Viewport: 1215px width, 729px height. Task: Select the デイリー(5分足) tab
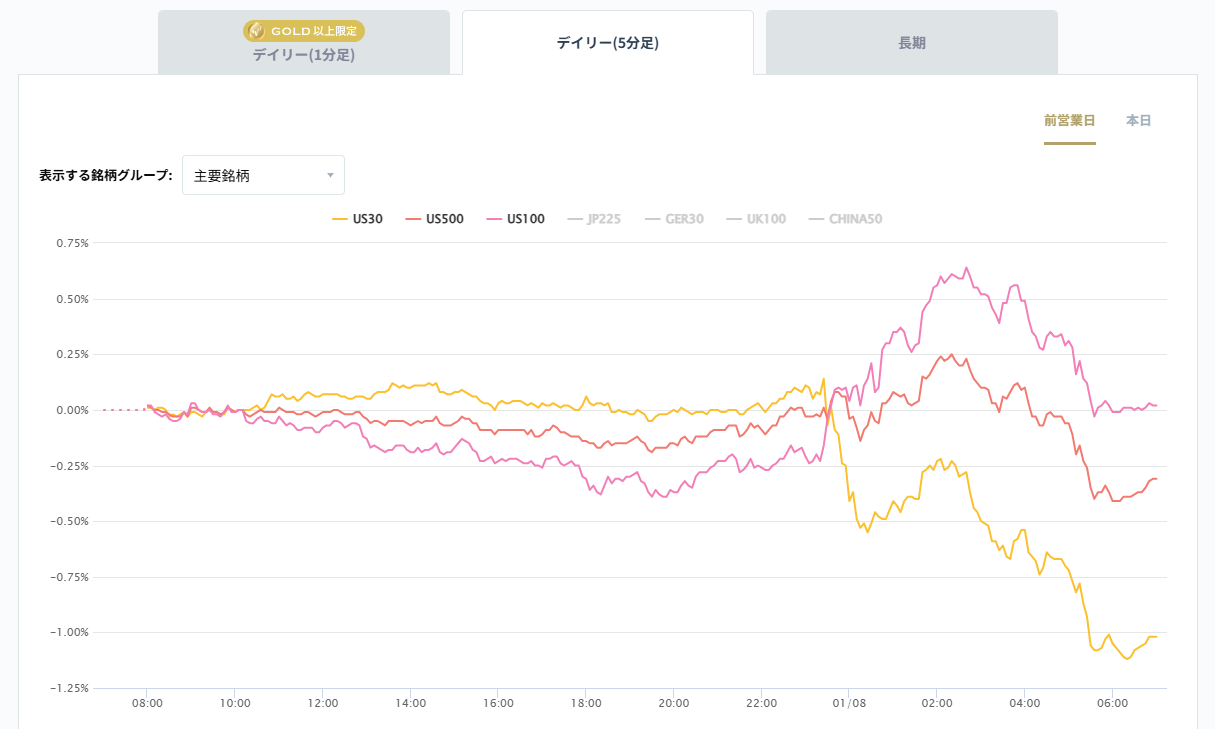[x=607, y=43]
